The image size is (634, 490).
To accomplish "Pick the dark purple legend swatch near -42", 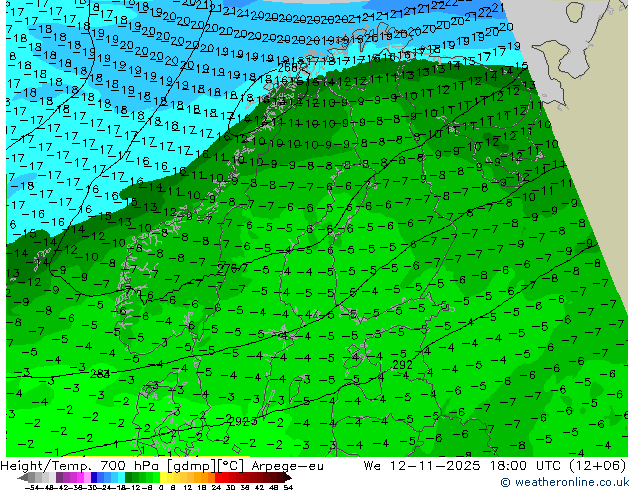I will click(x=59, y=478).
